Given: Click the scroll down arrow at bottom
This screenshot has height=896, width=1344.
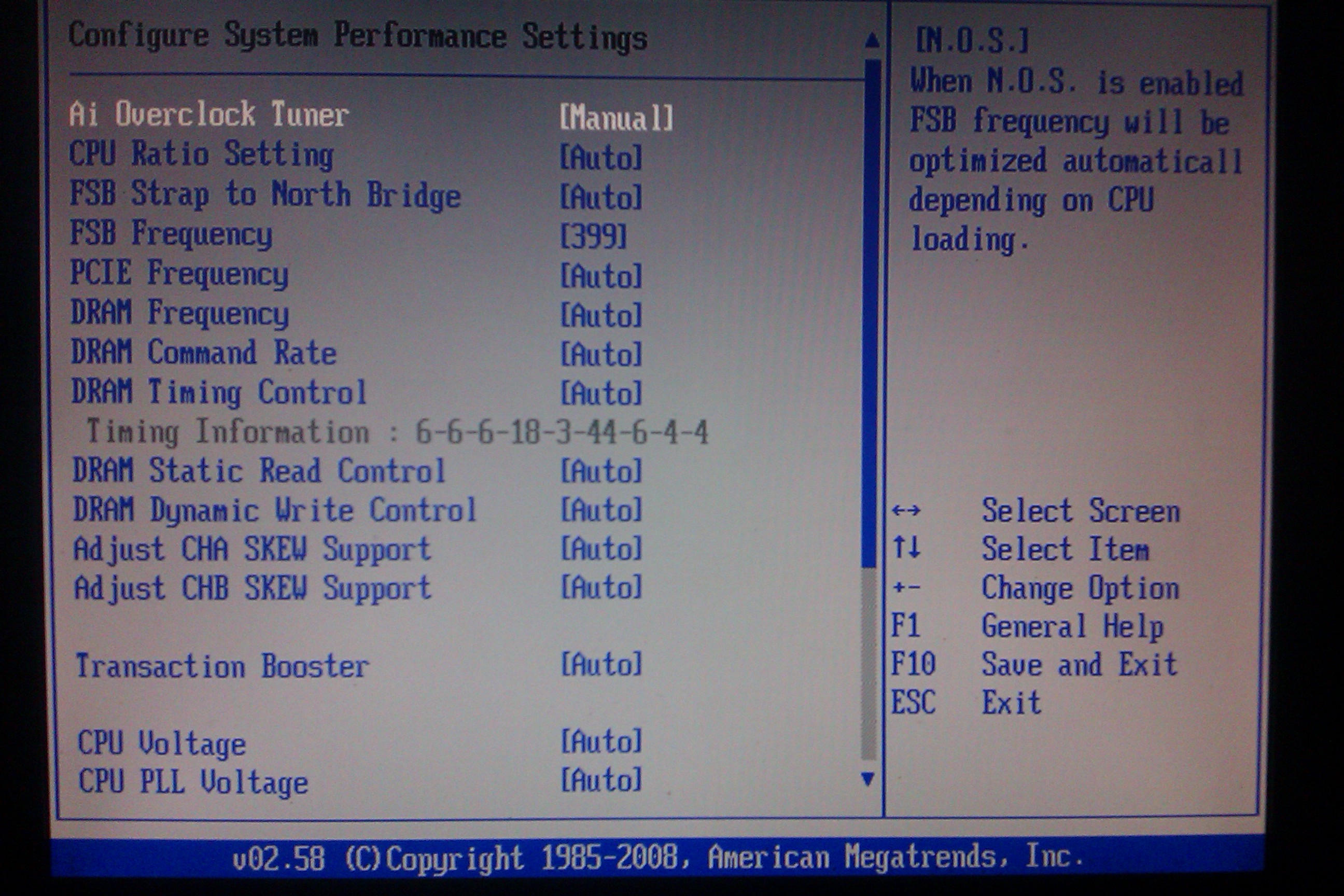Looking at the screenshot, I should tap(867, 778).
